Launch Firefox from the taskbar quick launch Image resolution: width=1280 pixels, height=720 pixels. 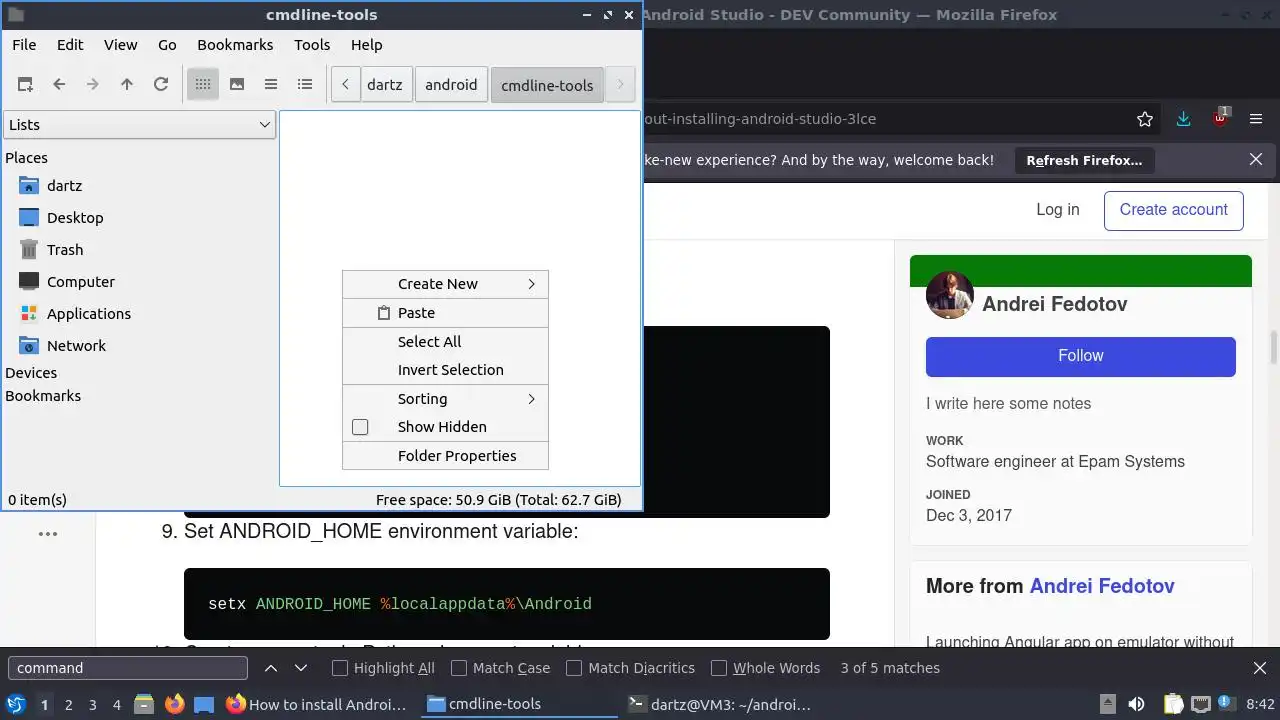[x=175, y=704]
